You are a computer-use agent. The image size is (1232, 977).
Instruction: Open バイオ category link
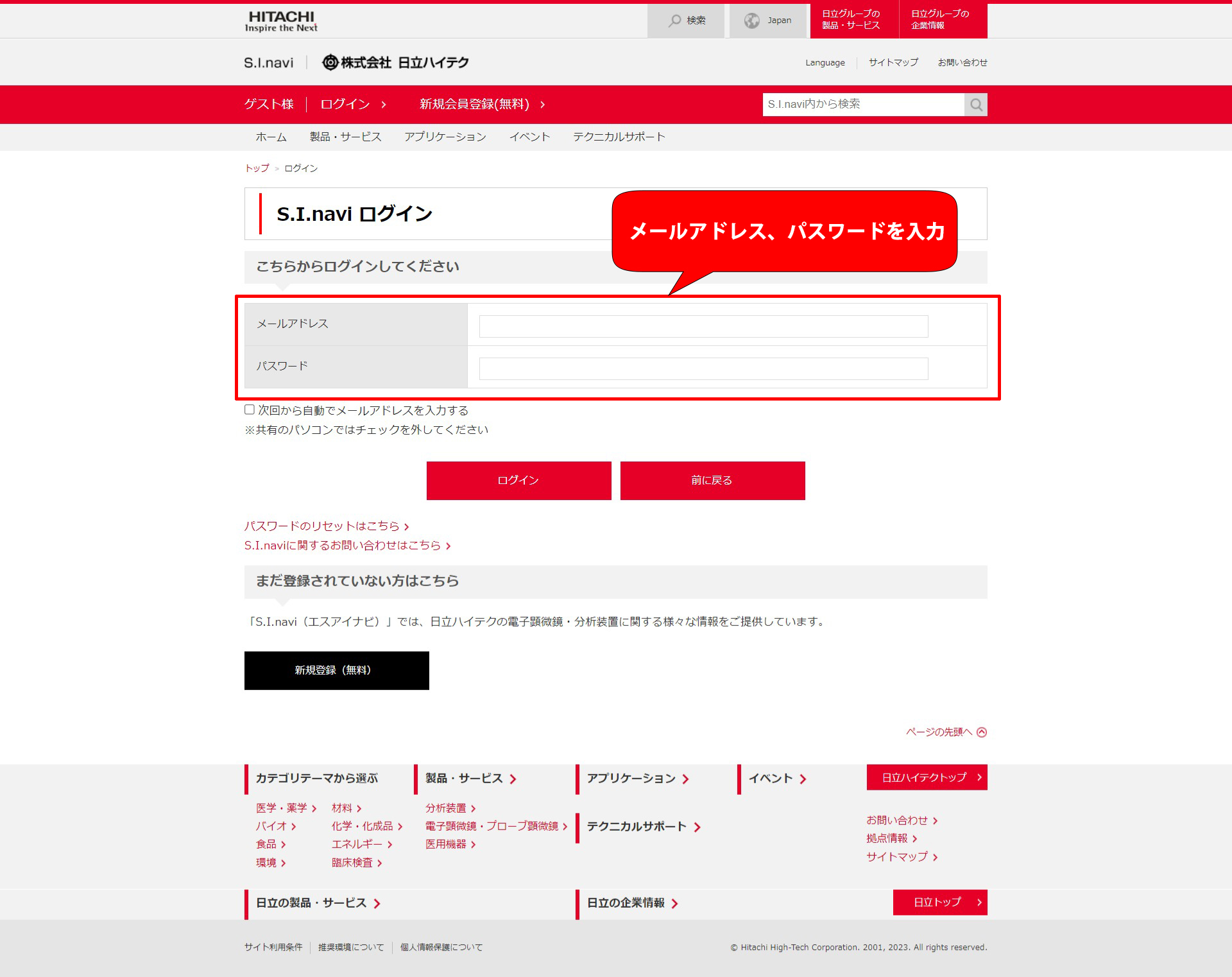[x=276, y=826]
